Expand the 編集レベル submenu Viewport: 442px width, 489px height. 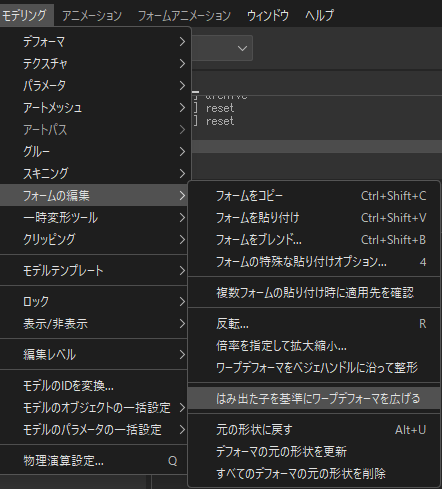[95, 354]
